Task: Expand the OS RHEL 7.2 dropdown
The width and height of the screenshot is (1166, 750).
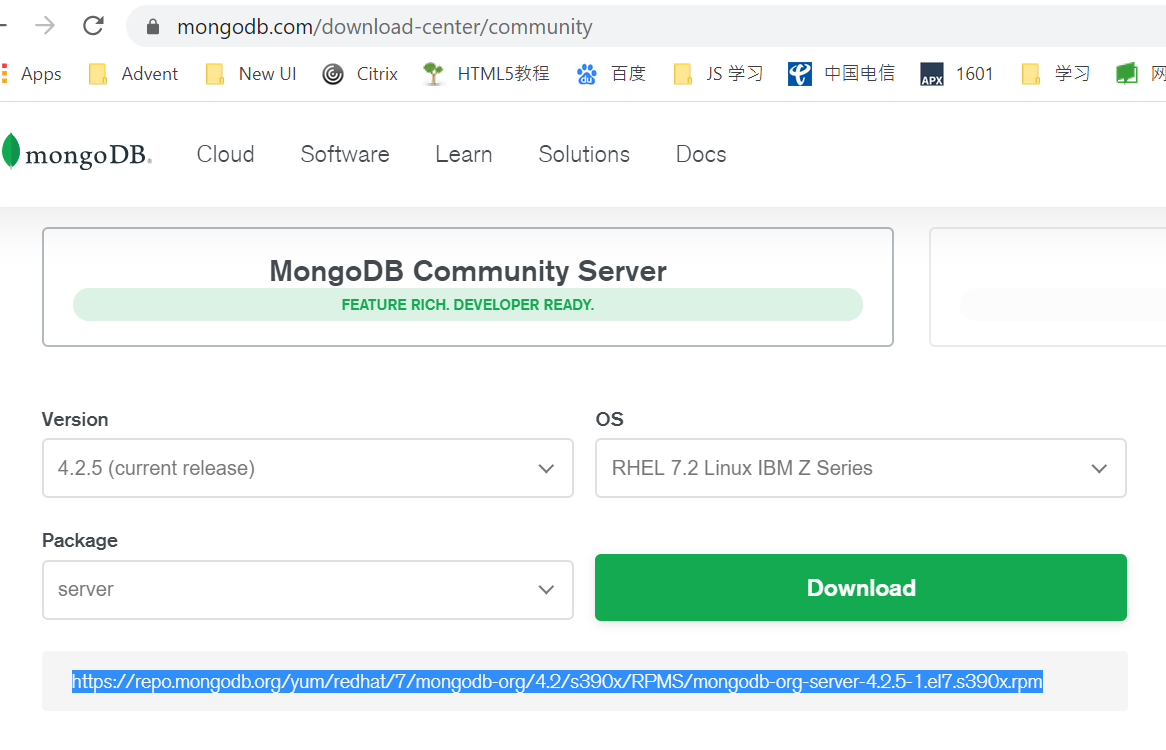Action: pos(861,468)
